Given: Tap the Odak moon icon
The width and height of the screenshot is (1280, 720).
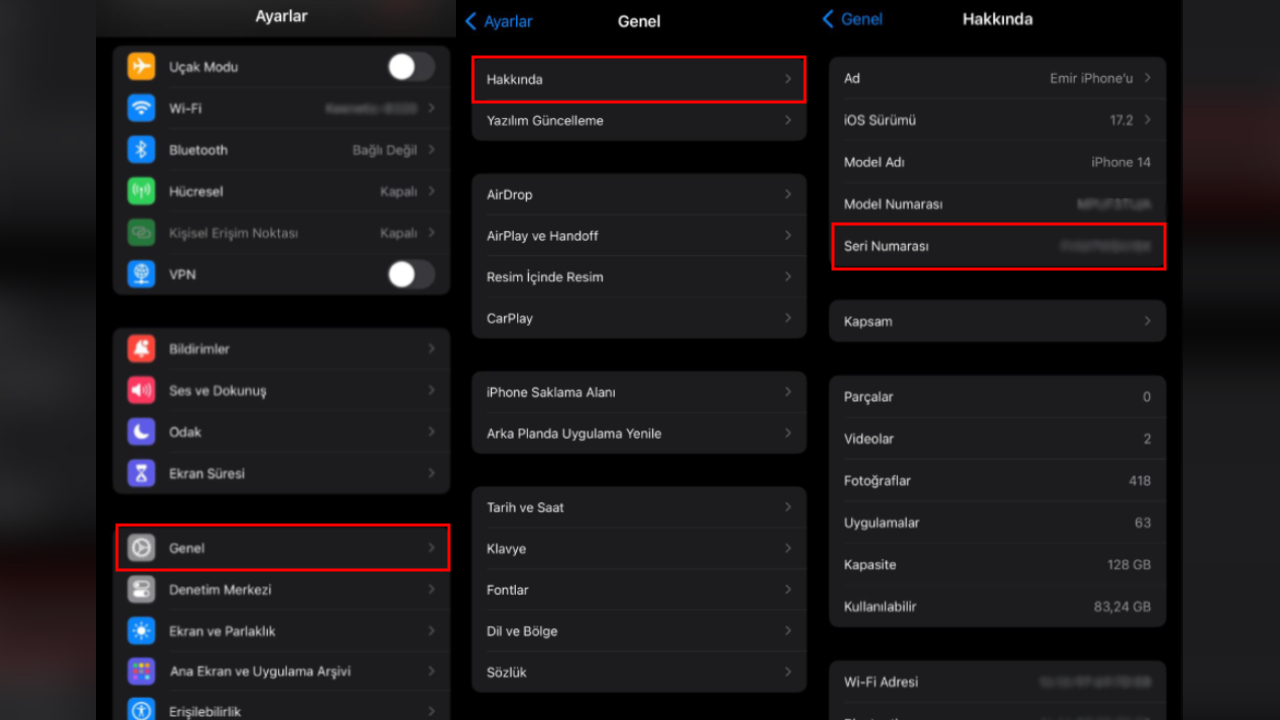Looking at the screenshot, I should tap(141, 432).
